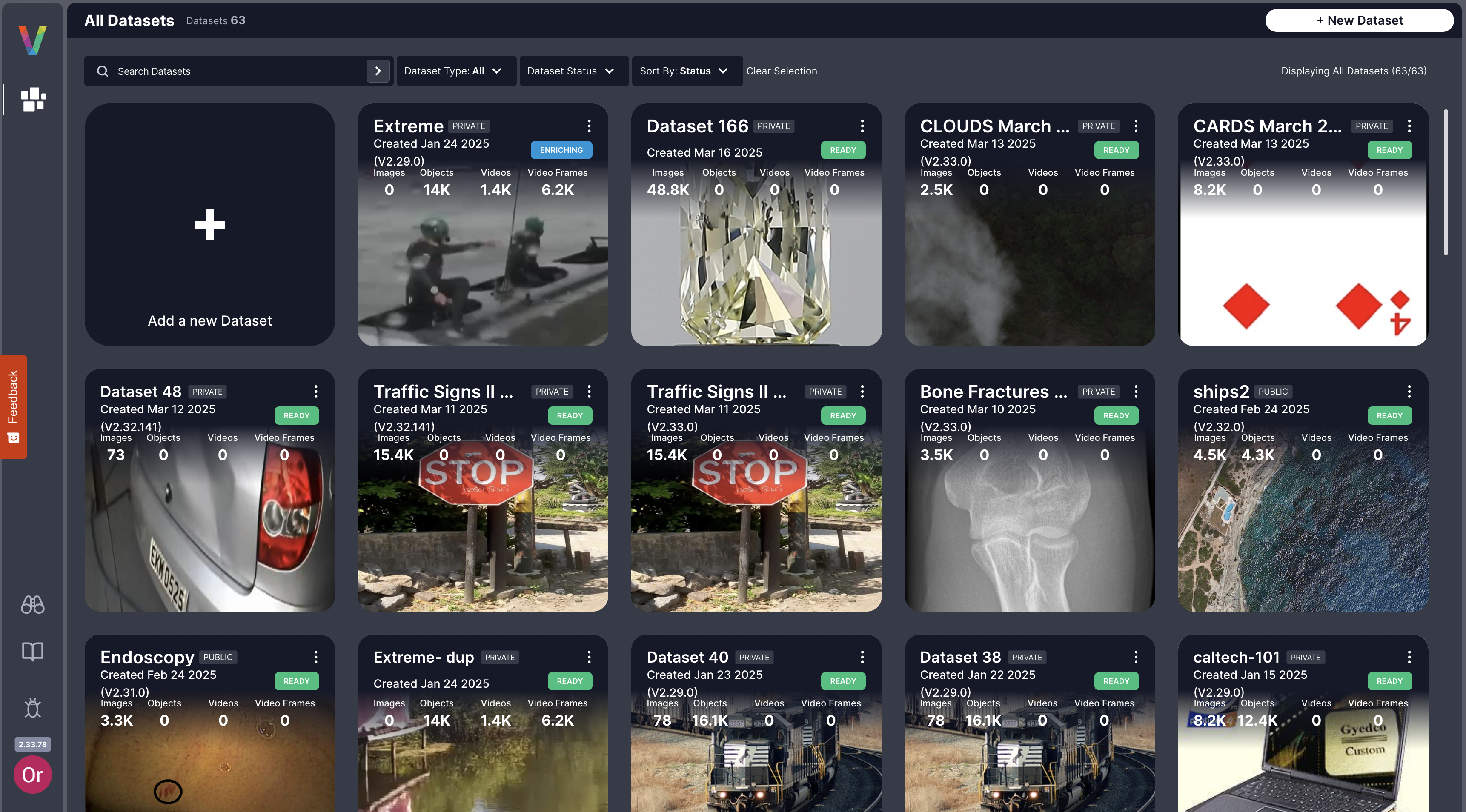Open the three-dot menu on caltech-101
This screenshot has width=1466, height=812.
[1409, 657]
